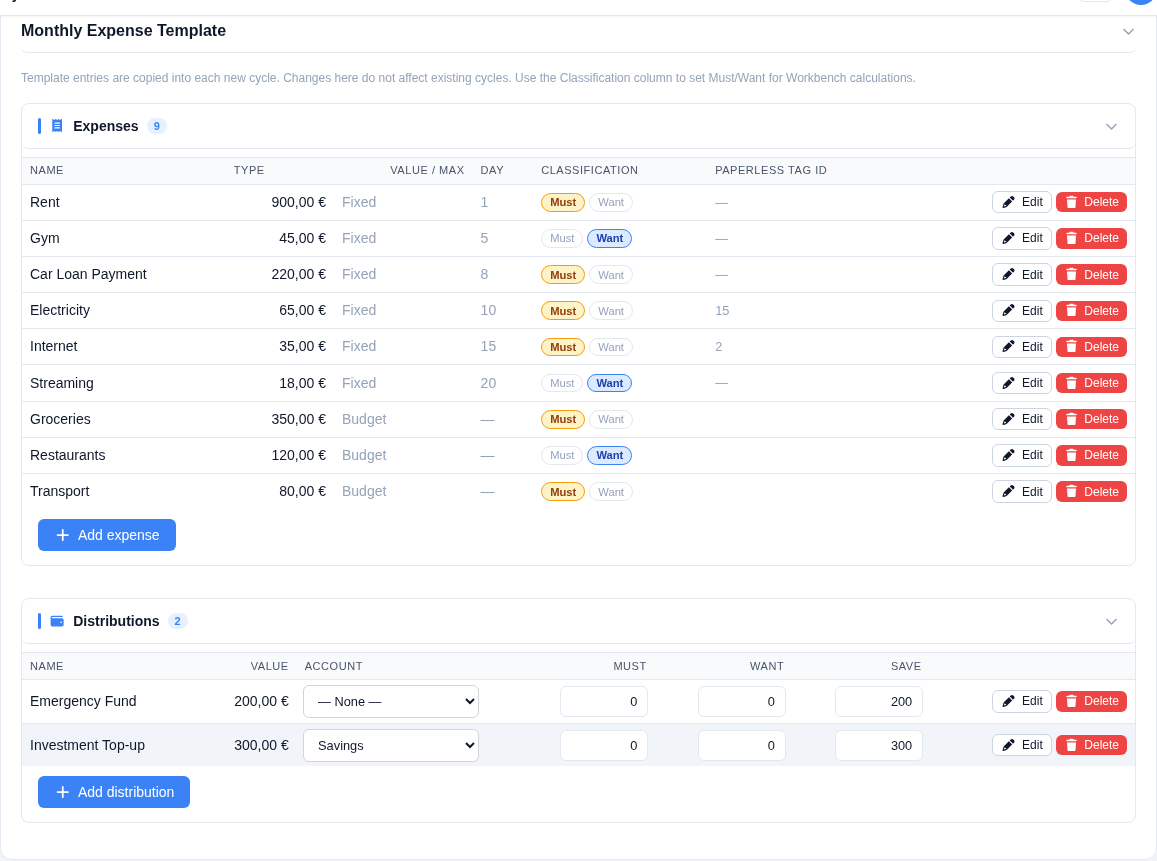This screenshot has height=861, width=1157.
Task: Click Emergency Fund Want amount field
Action: (742, 702)
